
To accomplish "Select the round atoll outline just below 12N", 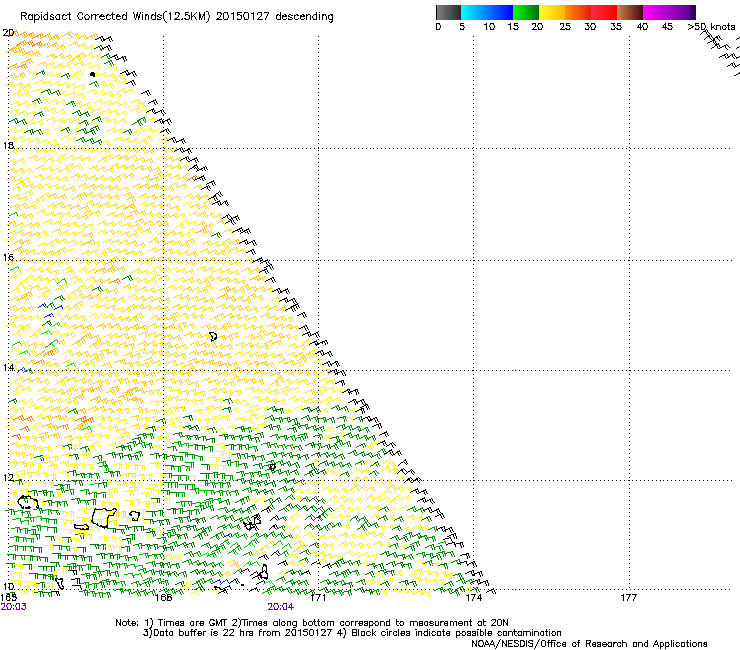I will 28,502.
